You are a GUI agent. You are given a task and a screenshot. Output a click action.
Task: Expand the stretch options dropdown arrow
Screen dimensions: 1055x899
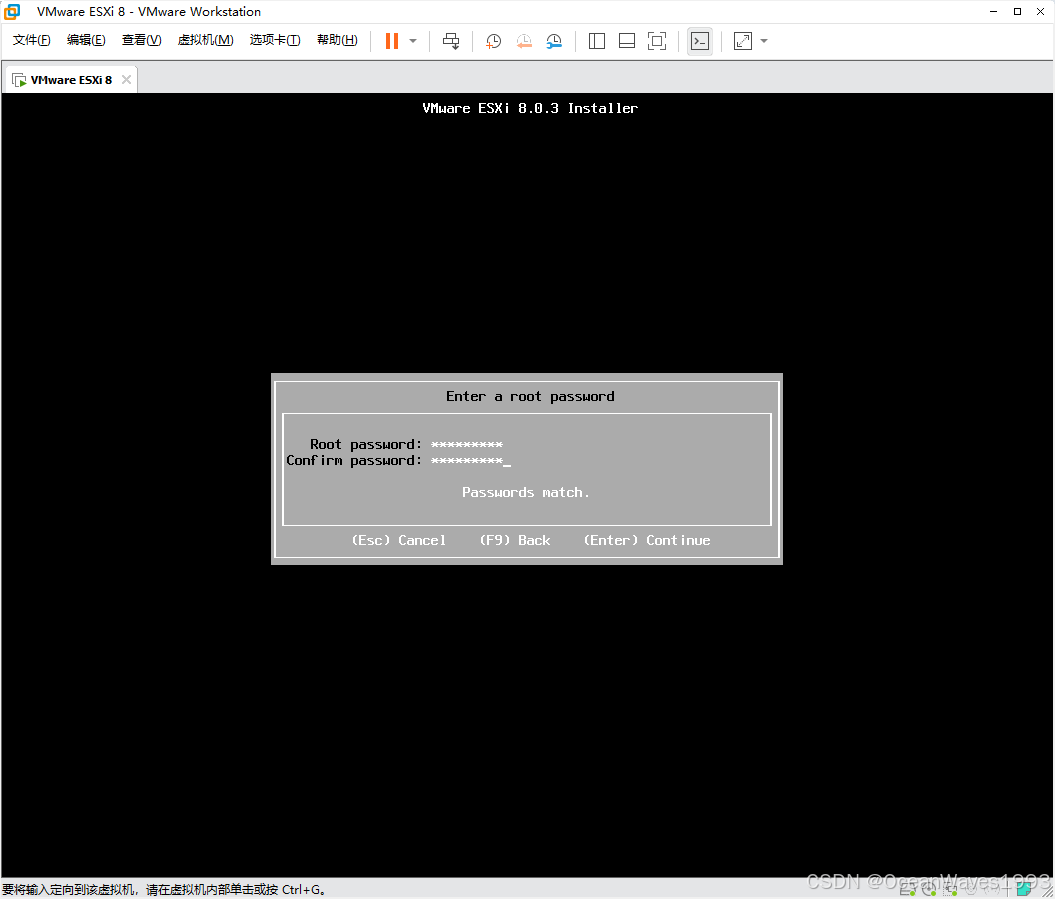tap(764, 41)
